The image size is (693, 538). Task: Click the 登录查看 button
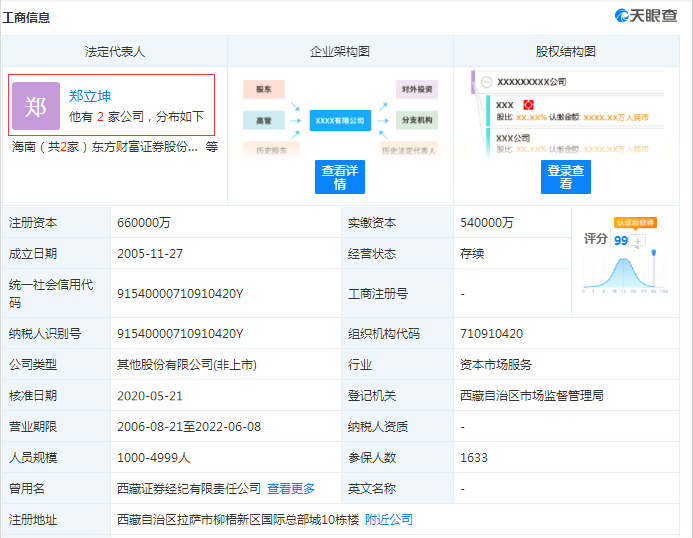click(x=566, y=177)
